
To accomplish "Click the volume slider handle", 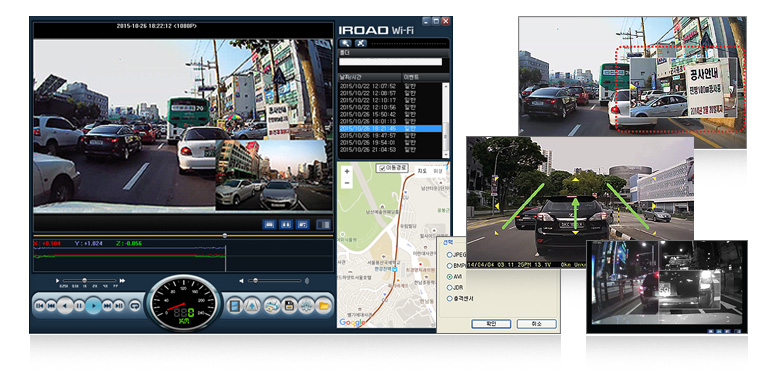I will pos(256,281).
